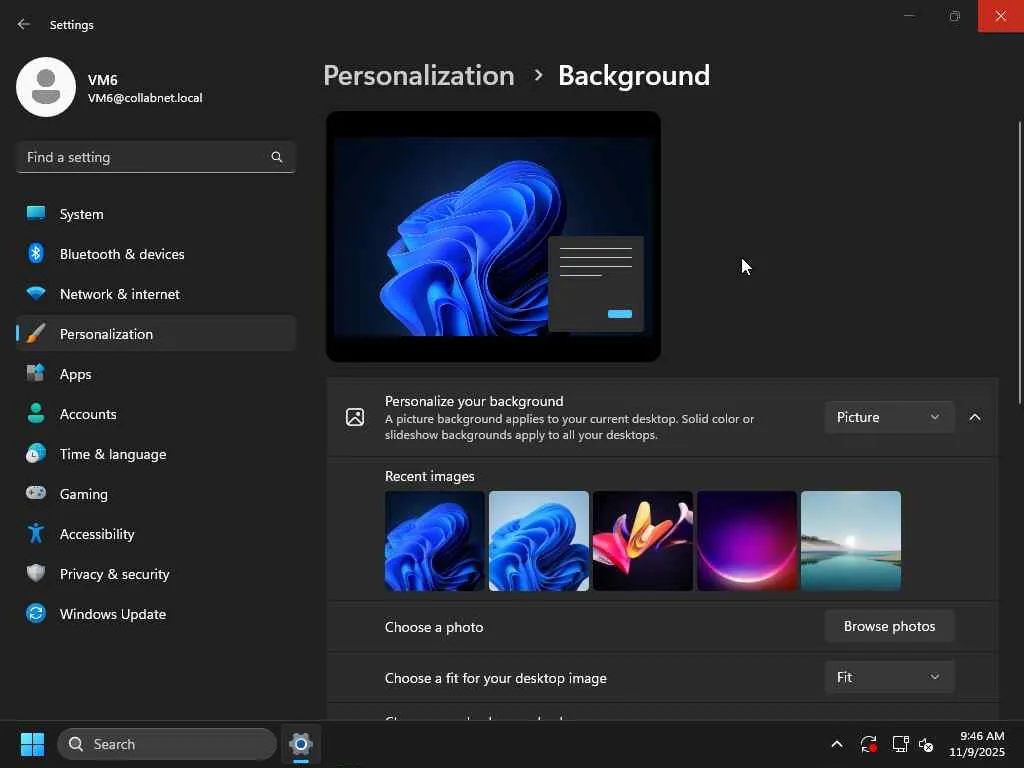The width and height of the screenshot is (1024, 768).
Task: Click the Browse photos button
Action: (889, 626)
